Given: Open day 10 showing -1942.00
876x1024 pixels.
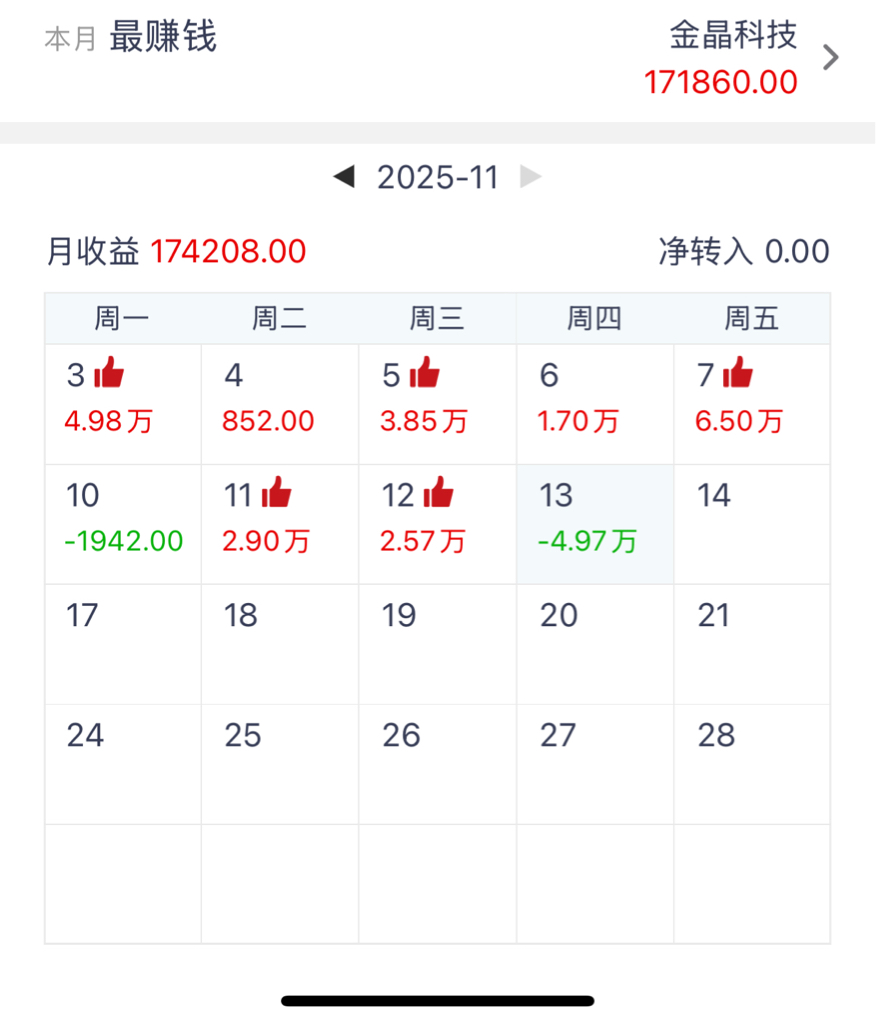Looking at the screenshot, I should tap(123, 524).
